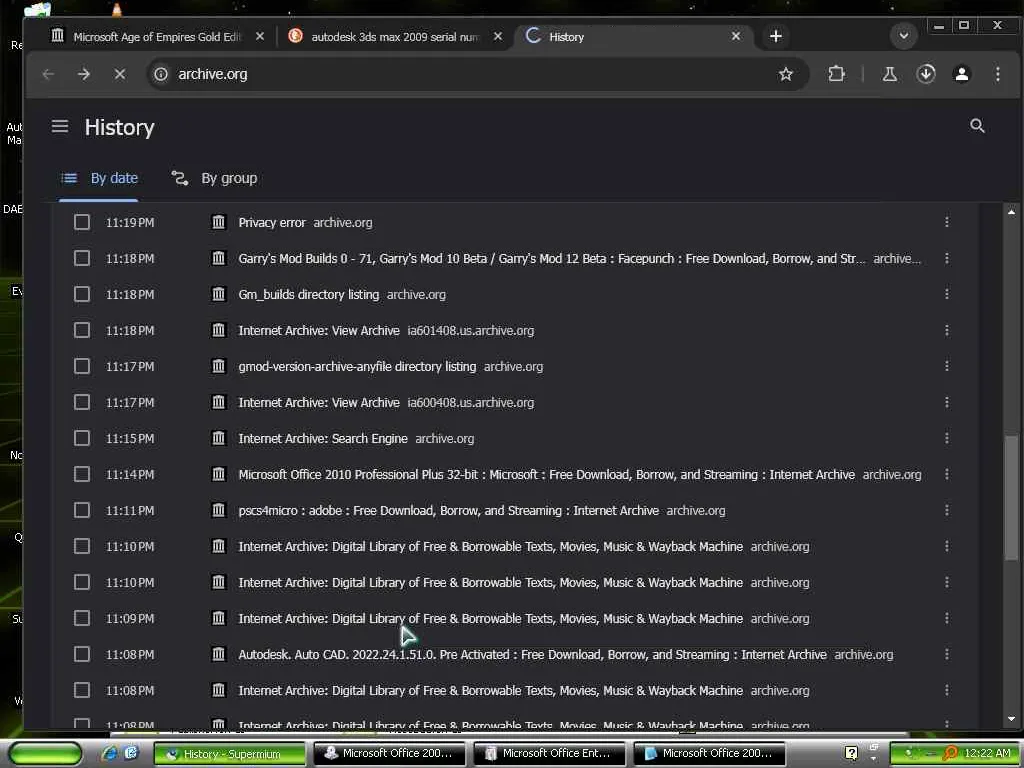Open the History hamburger menu
Viewport: 1024px width, 768px height.
pyautogui.click(x=60, y=126)
